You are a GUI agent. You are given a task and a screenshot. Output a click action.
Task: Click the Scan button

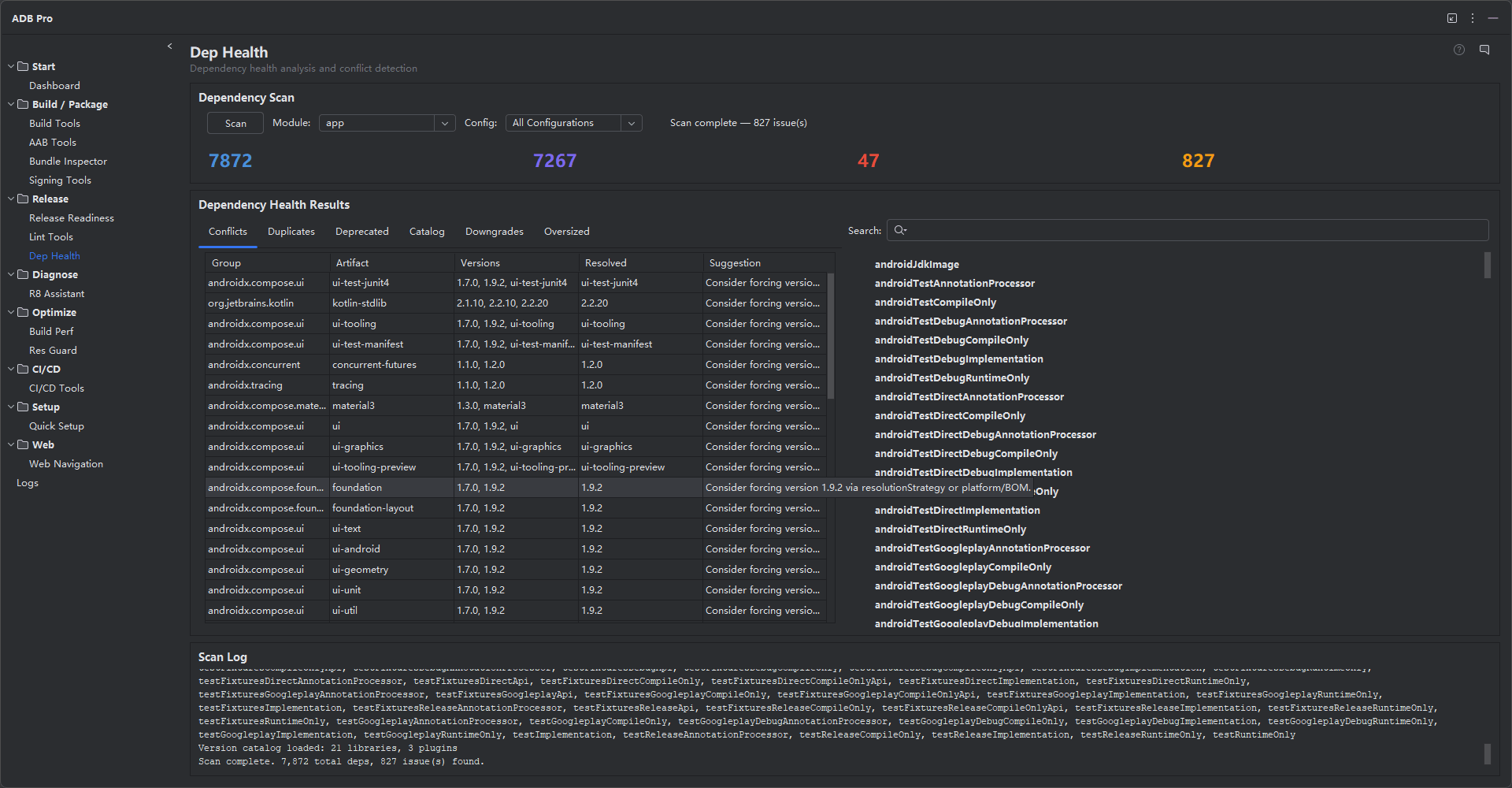(235, 123)
